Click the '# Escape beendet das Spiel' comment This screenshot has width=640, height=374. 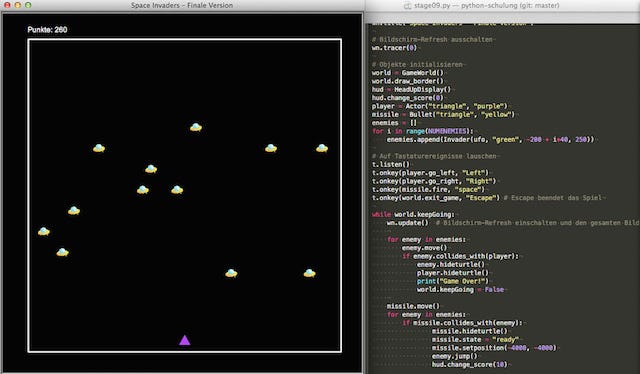553,198
